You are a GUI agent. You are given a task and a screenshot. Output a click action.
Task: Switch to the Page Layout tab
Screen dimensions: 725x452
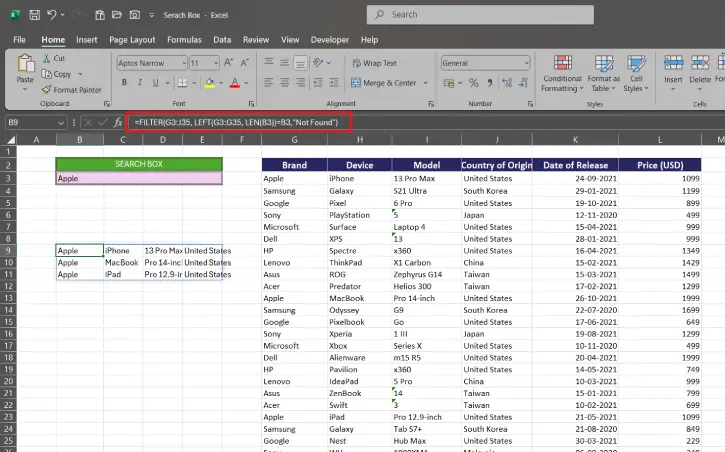(132, 40)
